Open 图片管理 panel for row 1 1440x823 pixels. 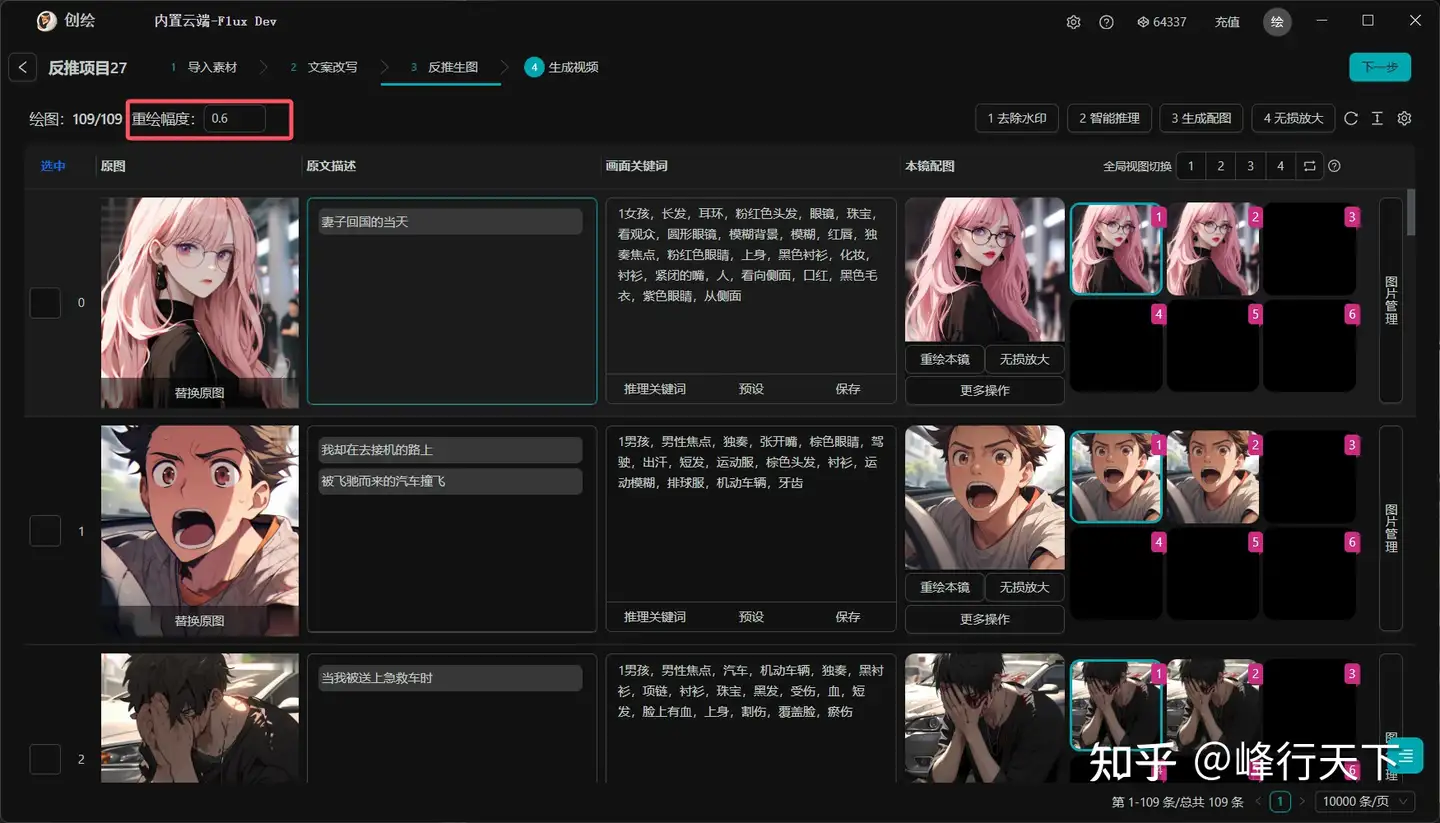click(x=1391, y=528)
